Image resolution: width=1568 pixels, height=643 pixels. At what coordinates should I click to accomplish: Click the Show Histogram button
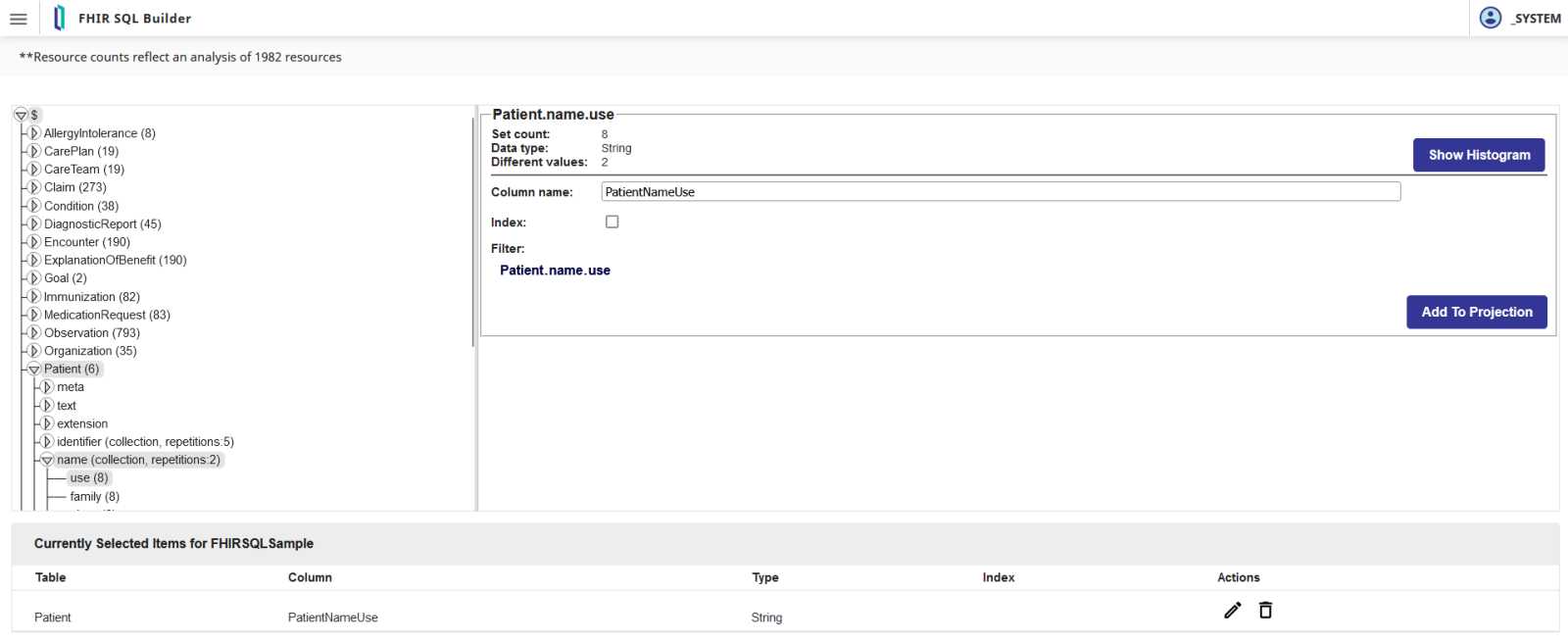[1478, 155]
